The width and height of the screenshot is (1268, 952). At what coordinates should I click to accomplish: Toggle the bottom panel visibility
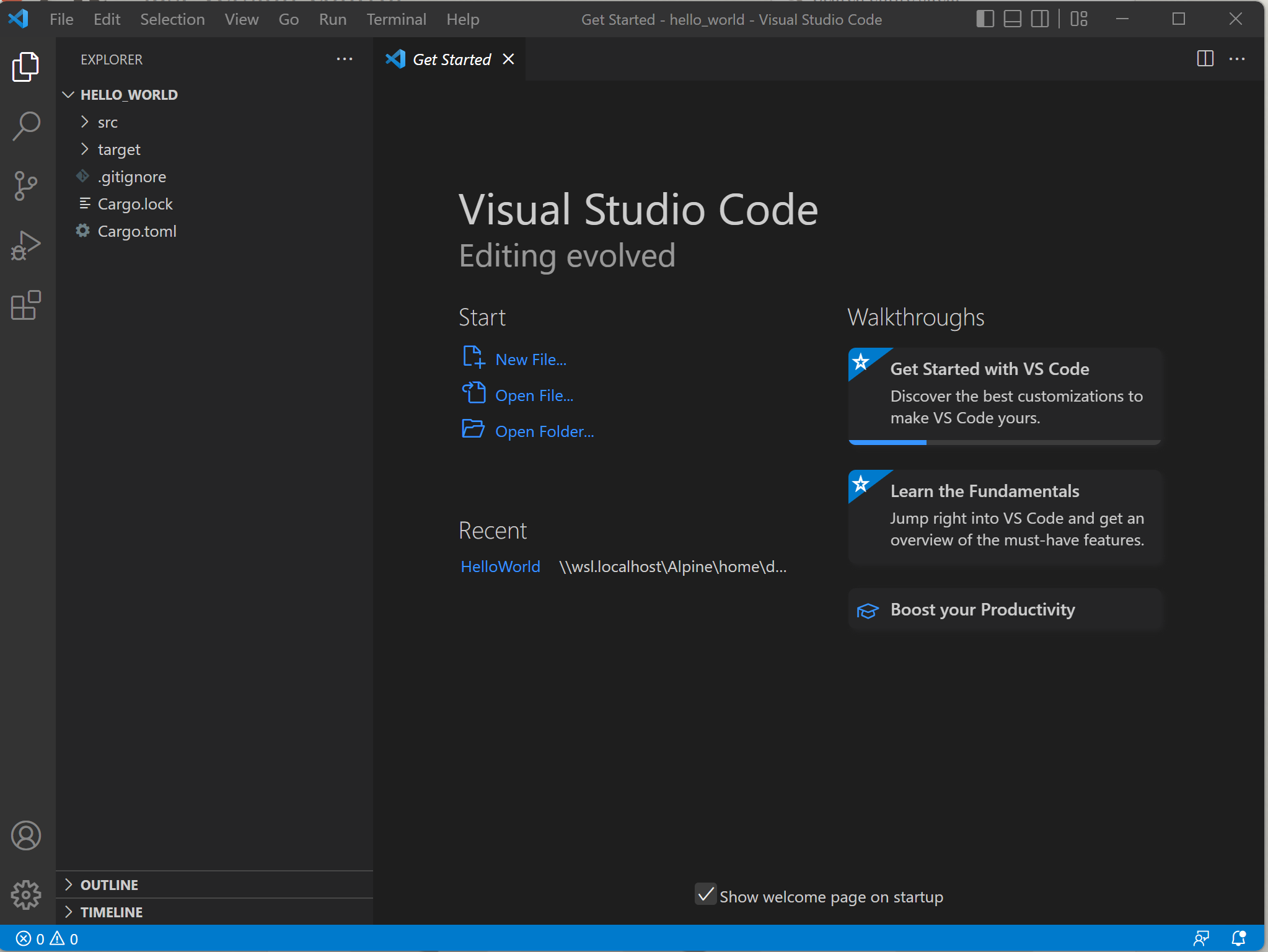click(1013, 19)
